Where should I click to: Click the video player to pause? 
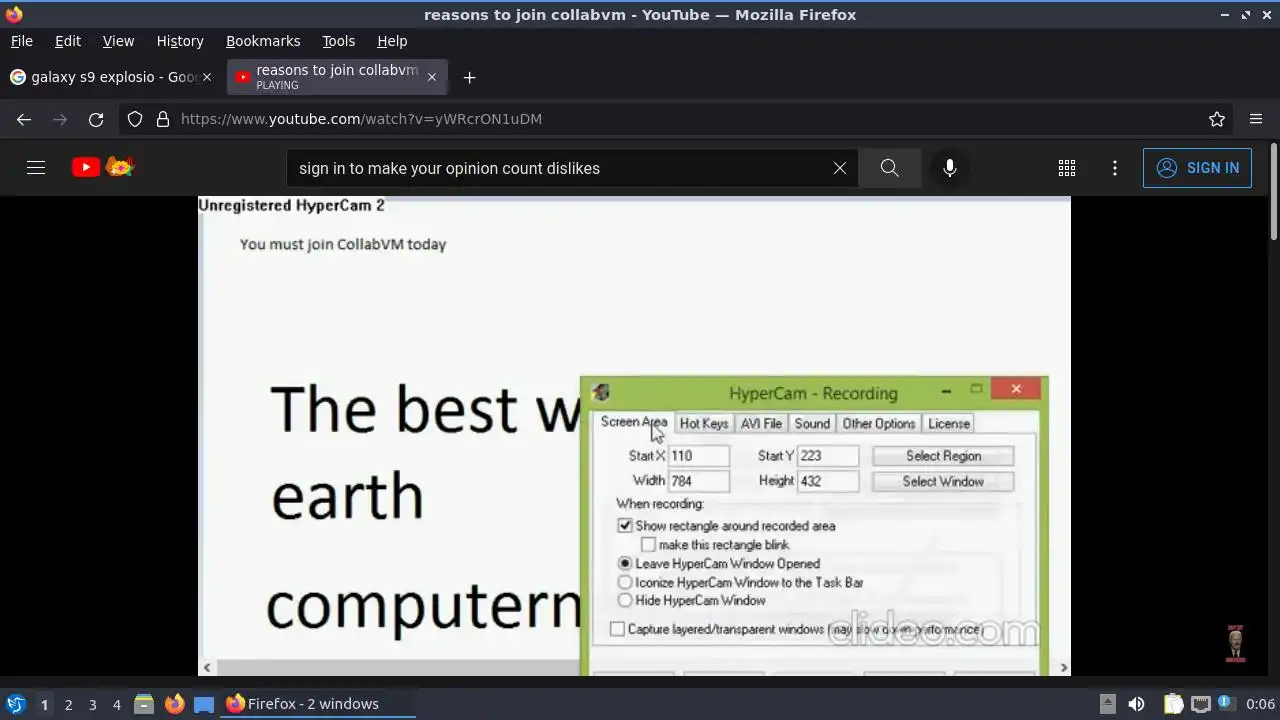click(634, 436)
